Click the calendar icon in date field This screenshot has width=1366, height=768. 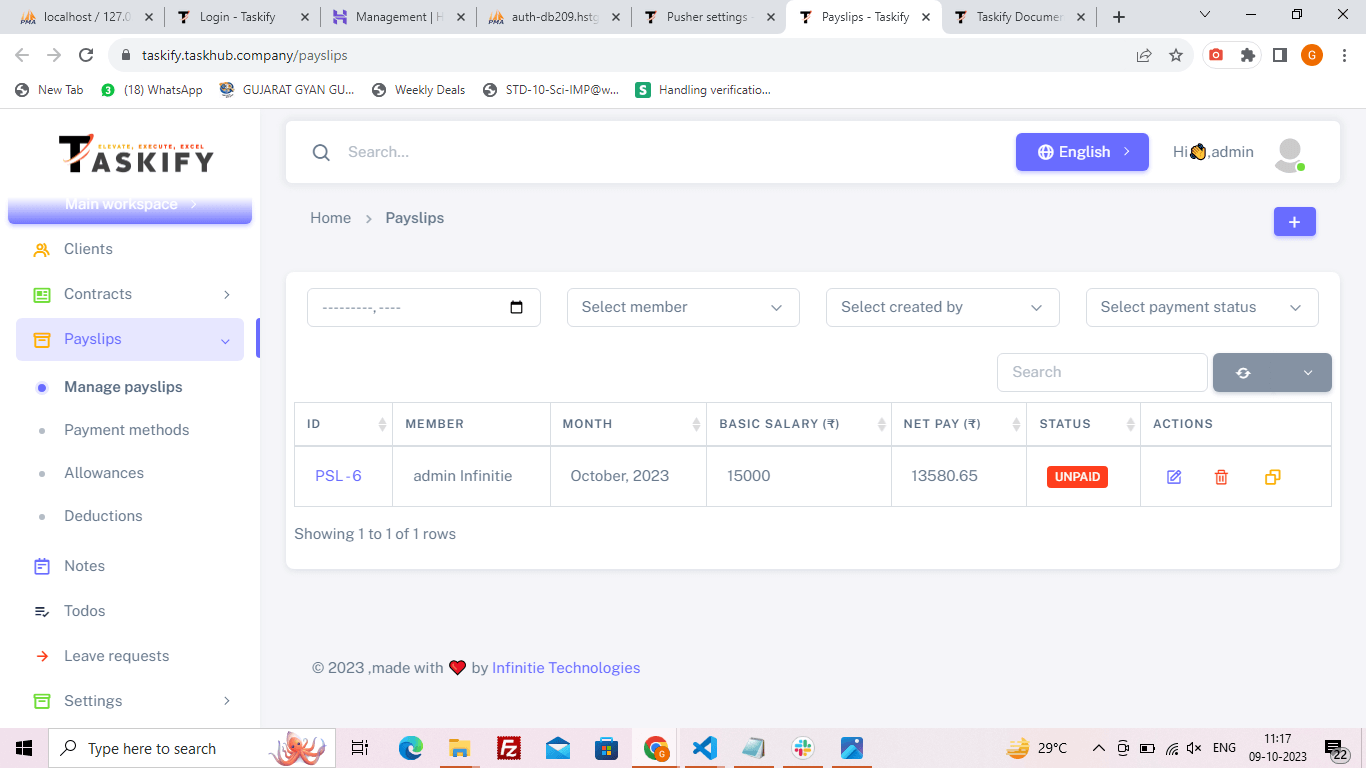(x=516, y=307)
